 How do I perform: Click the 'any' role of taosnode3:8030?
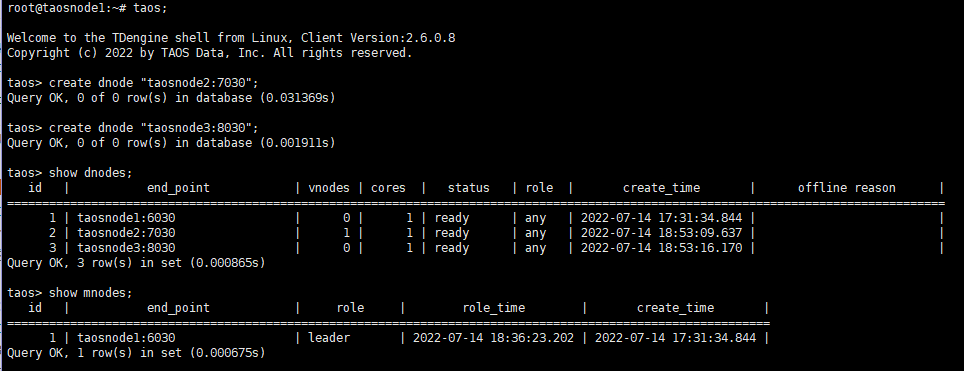click(x=535, y=248)
